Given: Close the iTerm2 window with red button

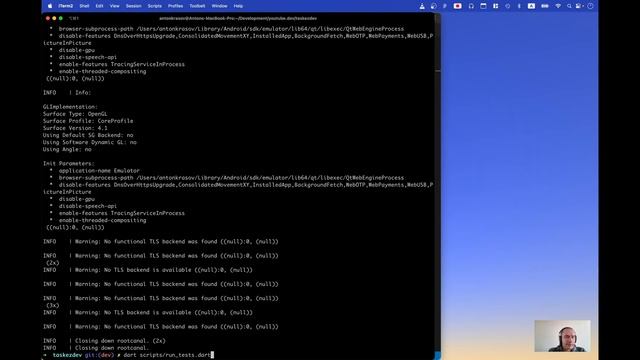Looking at the screenshot, I should point(48,18).
